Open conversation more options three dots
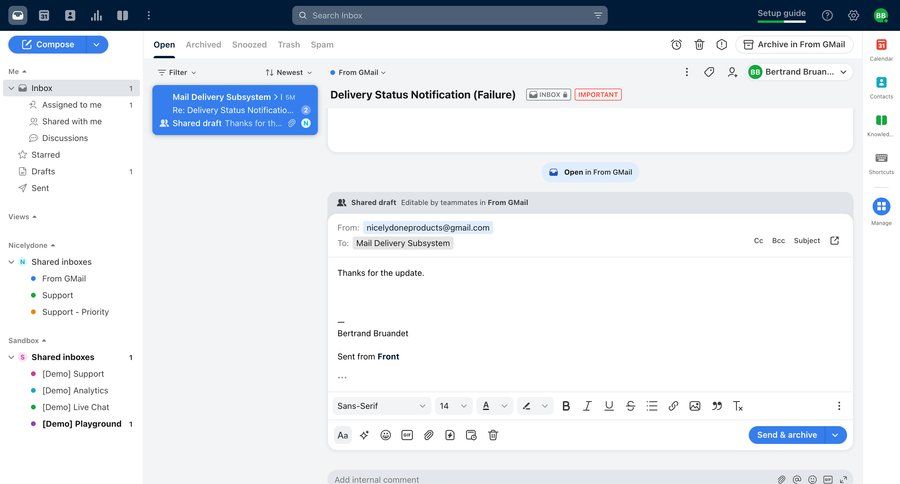This screenshot has width=900, height=484. (x=686, y=72)
